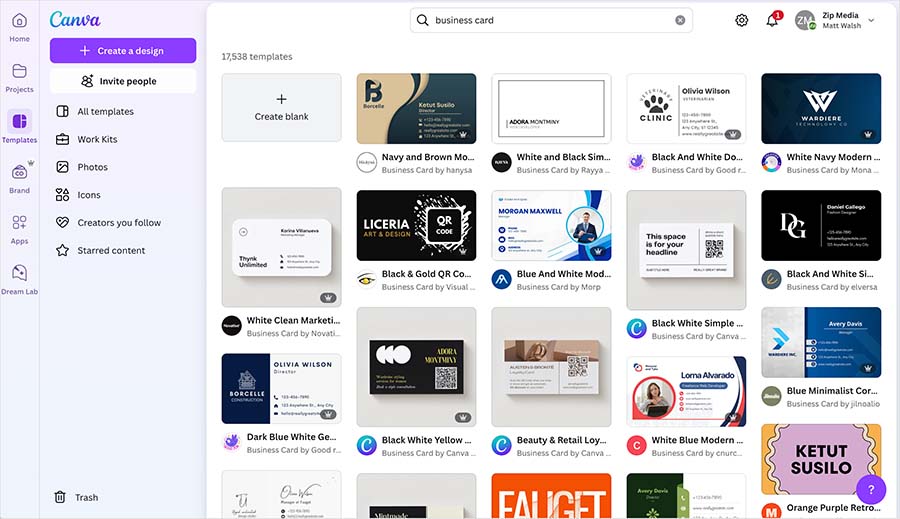The width and height of the screenshot is (900, 519).
Task: Open the Lorna Alvarado card thumbnail
Action: pyautogui.click(x=686, y=392)
